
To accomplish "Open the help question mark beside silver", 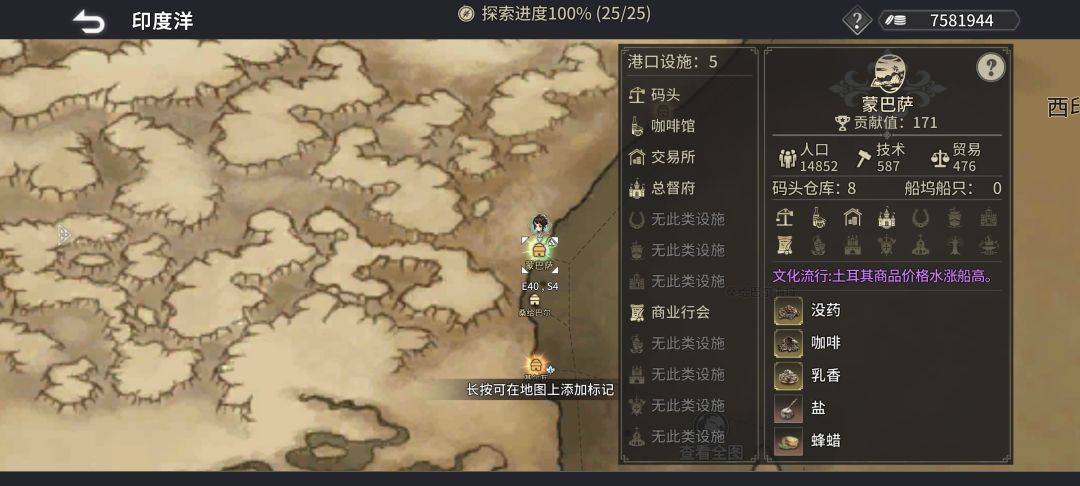I will [857, 20].
